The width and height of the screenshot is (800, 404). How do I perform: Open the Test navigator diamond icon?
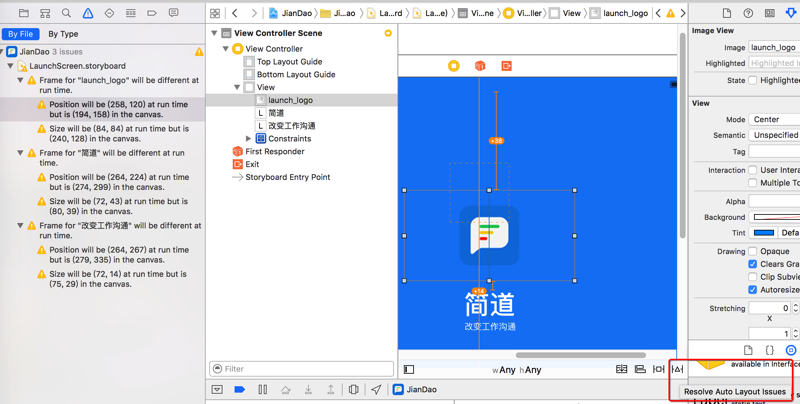[109, 13]
